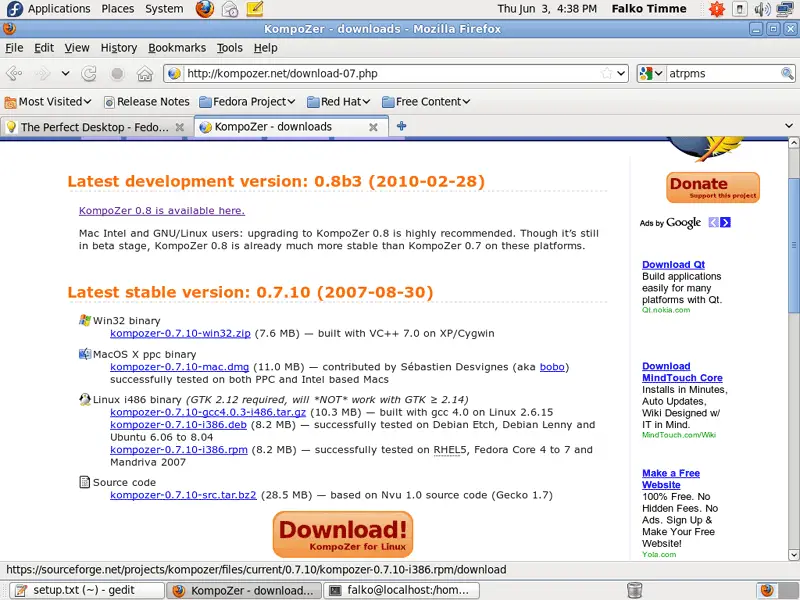Click KompoZer 0.8 is available here link
The height and width of the screenshot is (600, 800).
[x=162, y=211]
